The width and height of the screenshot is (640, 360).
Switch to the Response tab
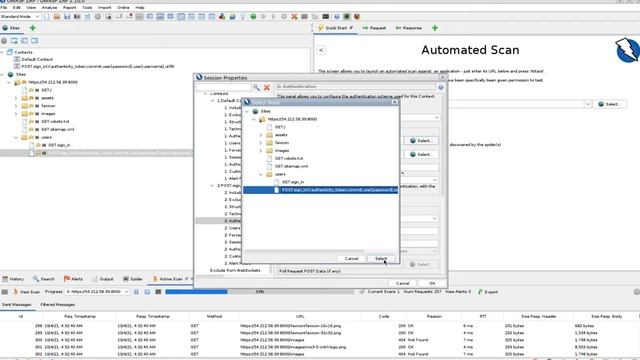pyautogui.click(x=409, y=28)
